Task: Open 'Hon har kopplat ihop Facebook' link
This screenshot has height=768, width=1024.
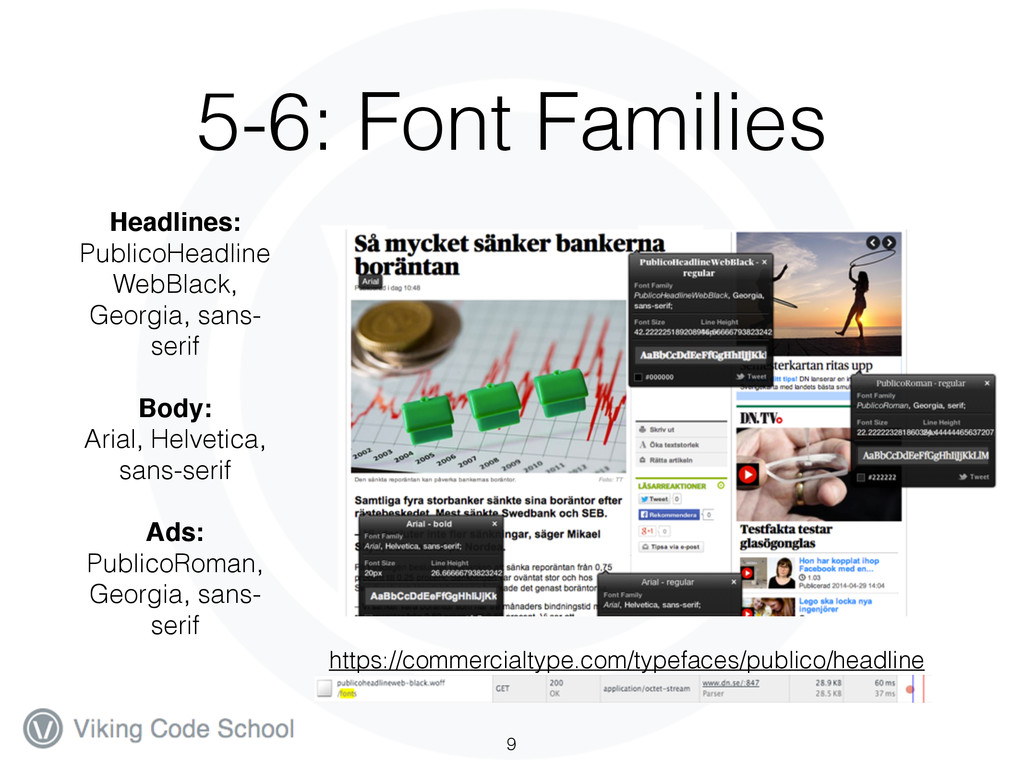Action: [x=839, y=565]
